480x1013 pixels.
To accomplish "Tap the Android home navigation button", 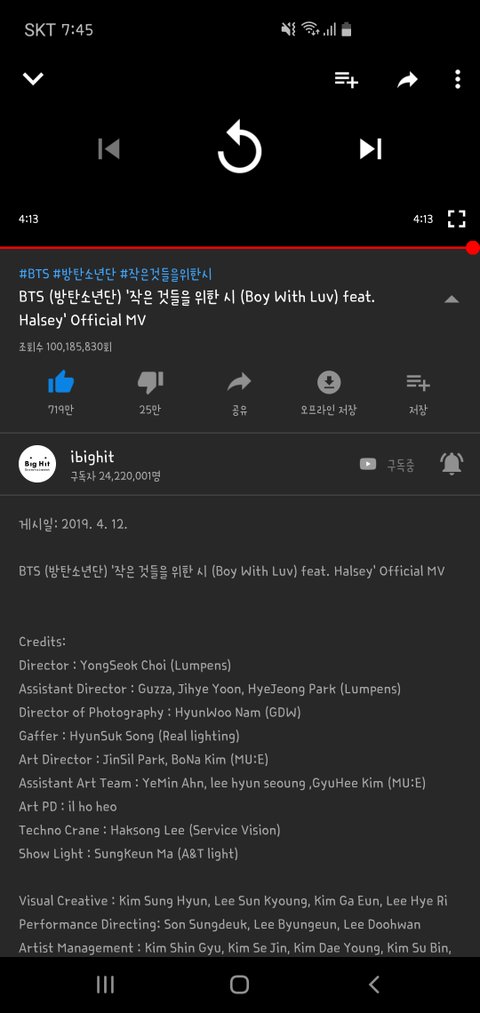I will 240,984.
